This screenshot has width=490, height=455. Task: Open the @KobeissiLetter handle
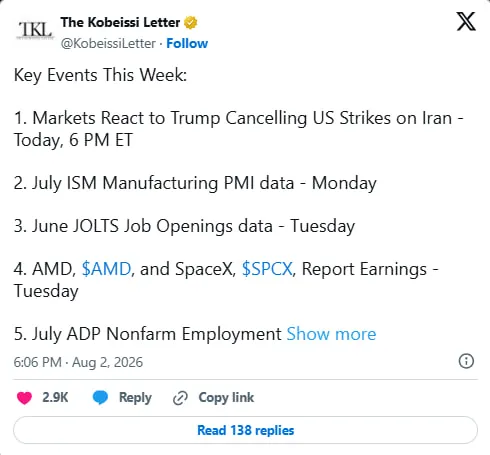click(108, 43)
